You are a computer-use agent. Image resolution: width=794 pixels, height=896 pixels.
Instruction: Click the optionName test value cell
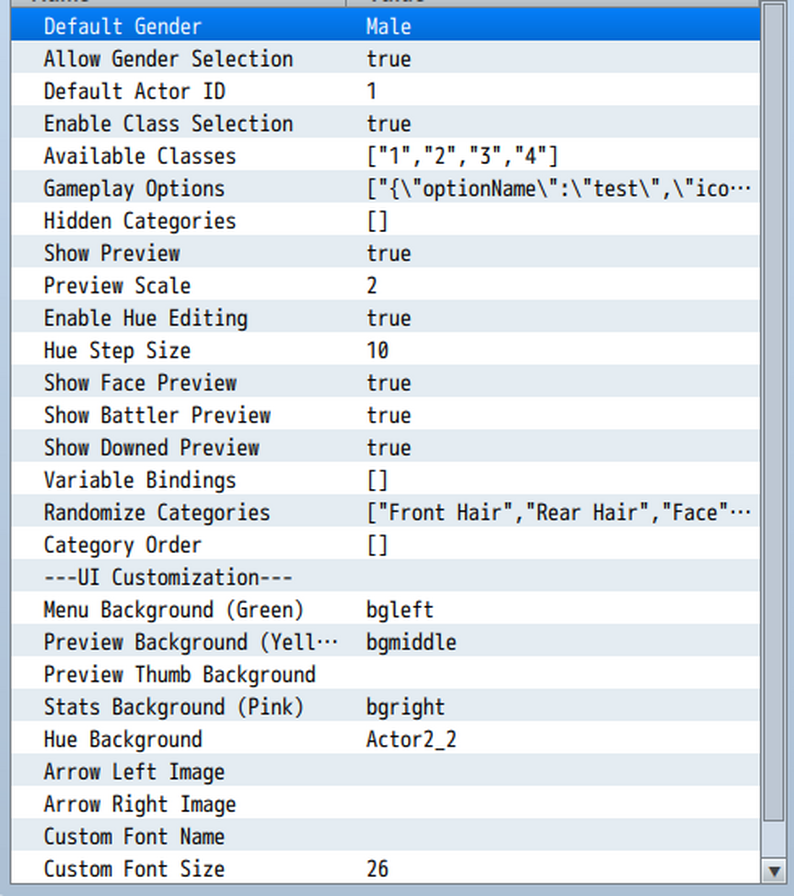[558, 188]
